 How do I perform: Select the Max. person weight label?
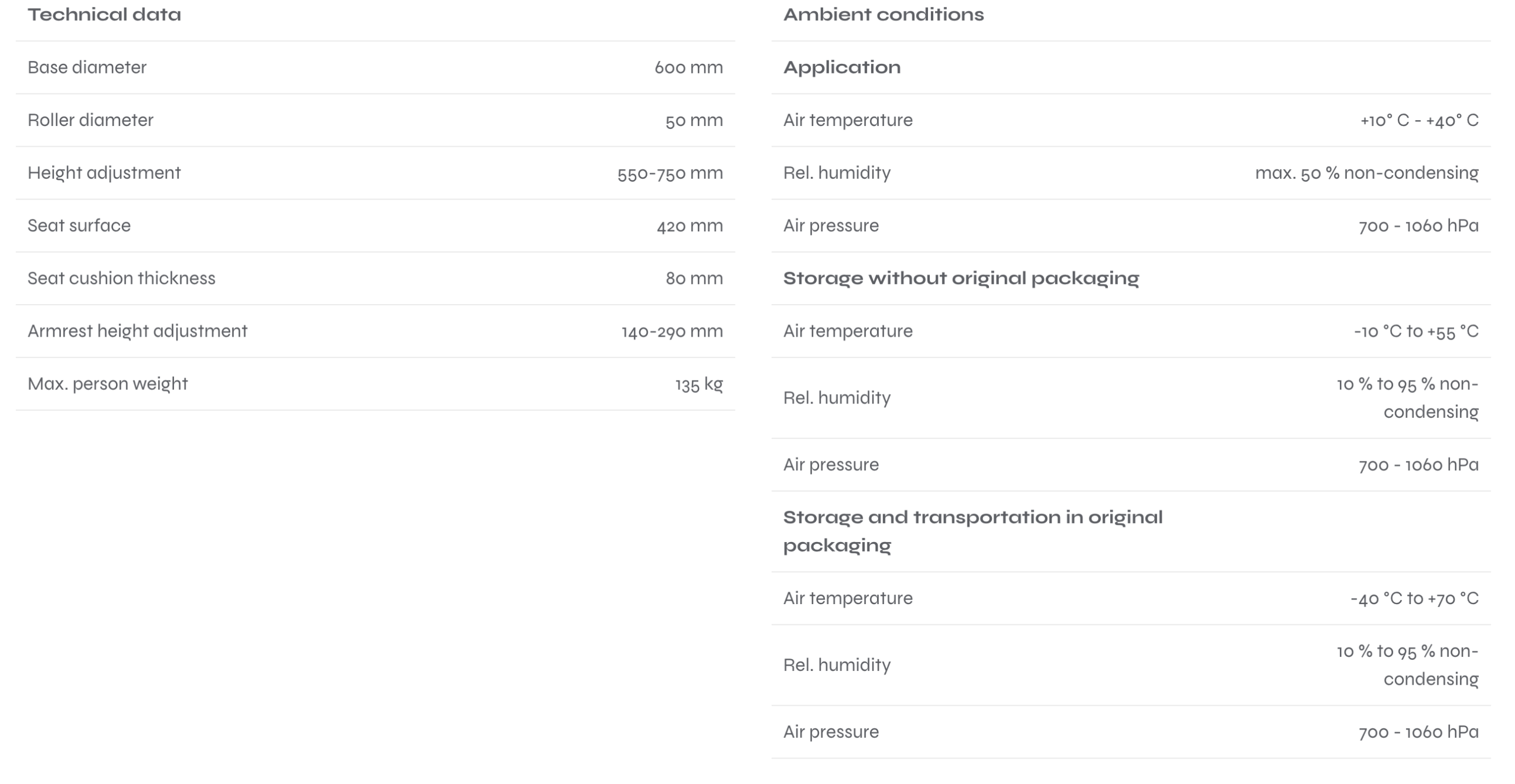108,383
